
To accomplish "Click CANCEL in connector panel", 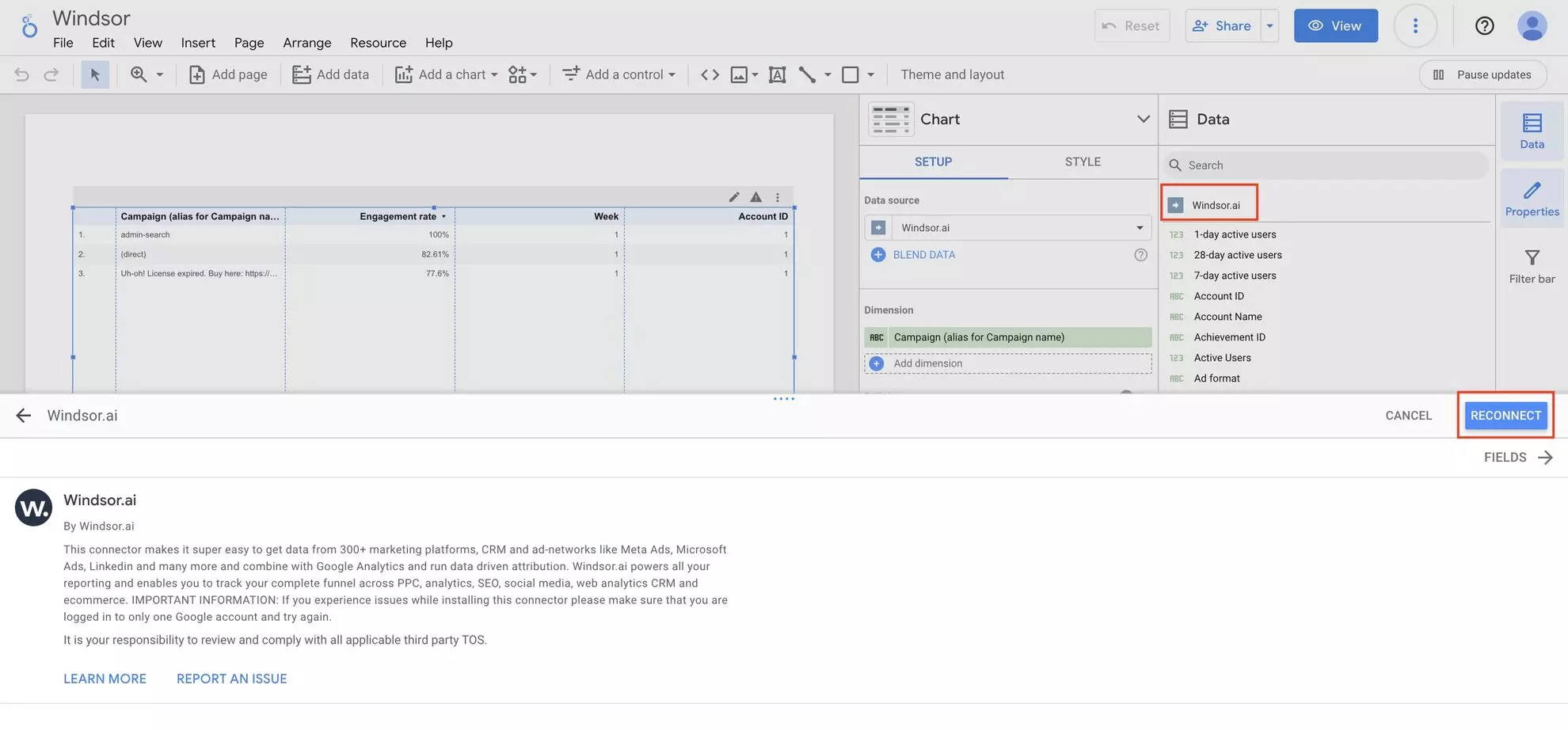I will 1408,416.
